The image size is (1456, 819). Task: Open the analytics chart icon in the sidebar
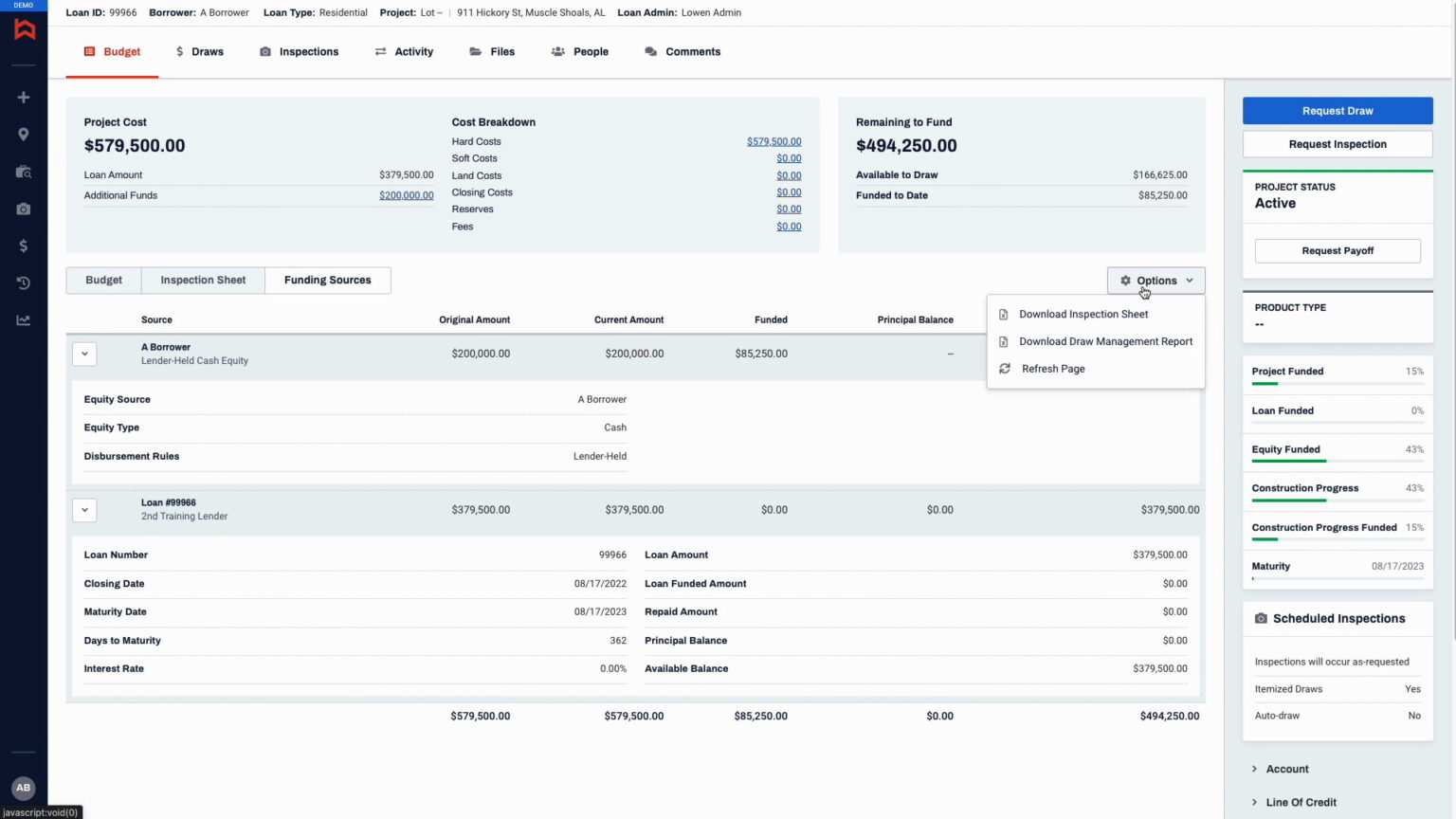[24, 319]
